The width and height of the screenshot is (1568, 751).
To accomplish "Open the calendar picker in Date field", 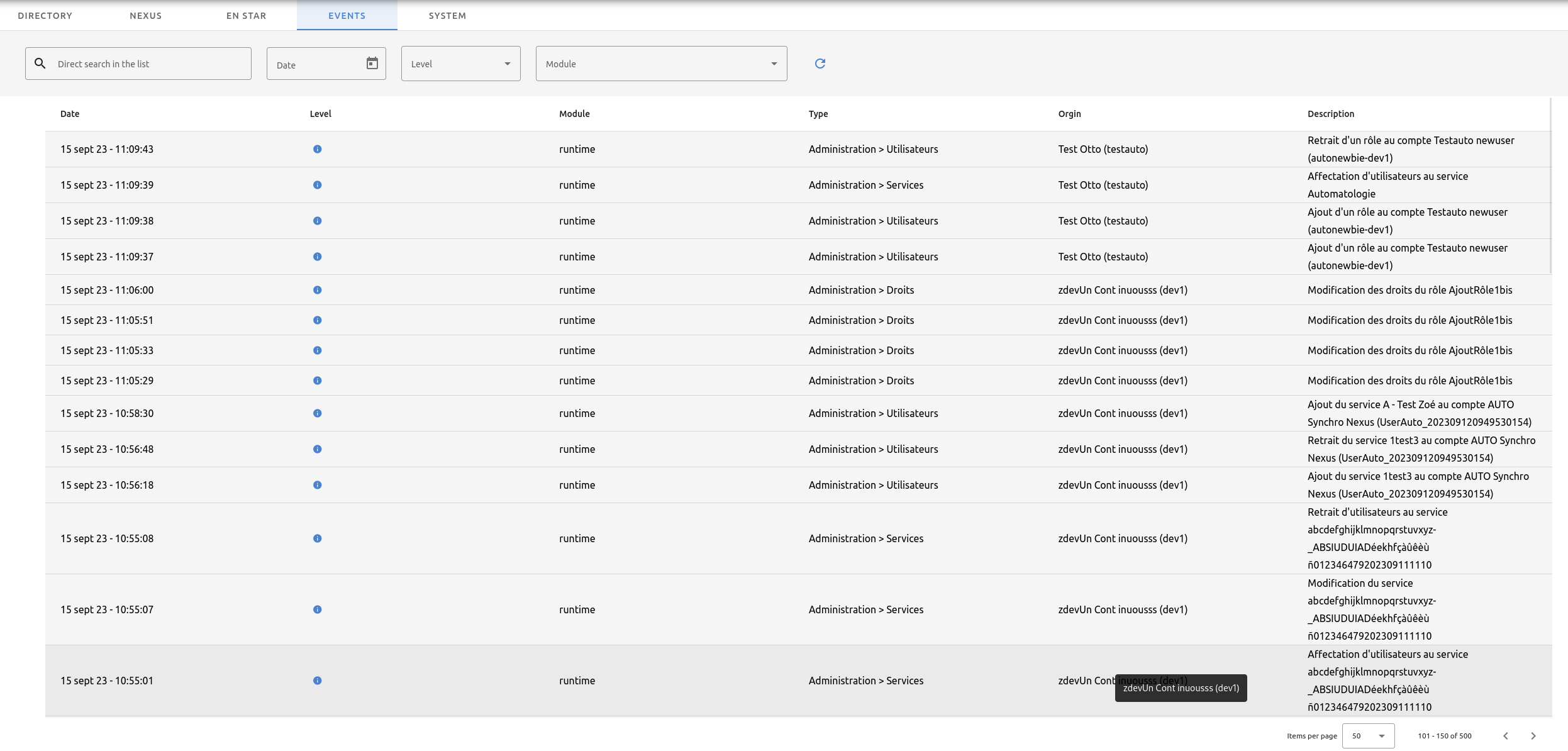I will [x=372, y=64].
